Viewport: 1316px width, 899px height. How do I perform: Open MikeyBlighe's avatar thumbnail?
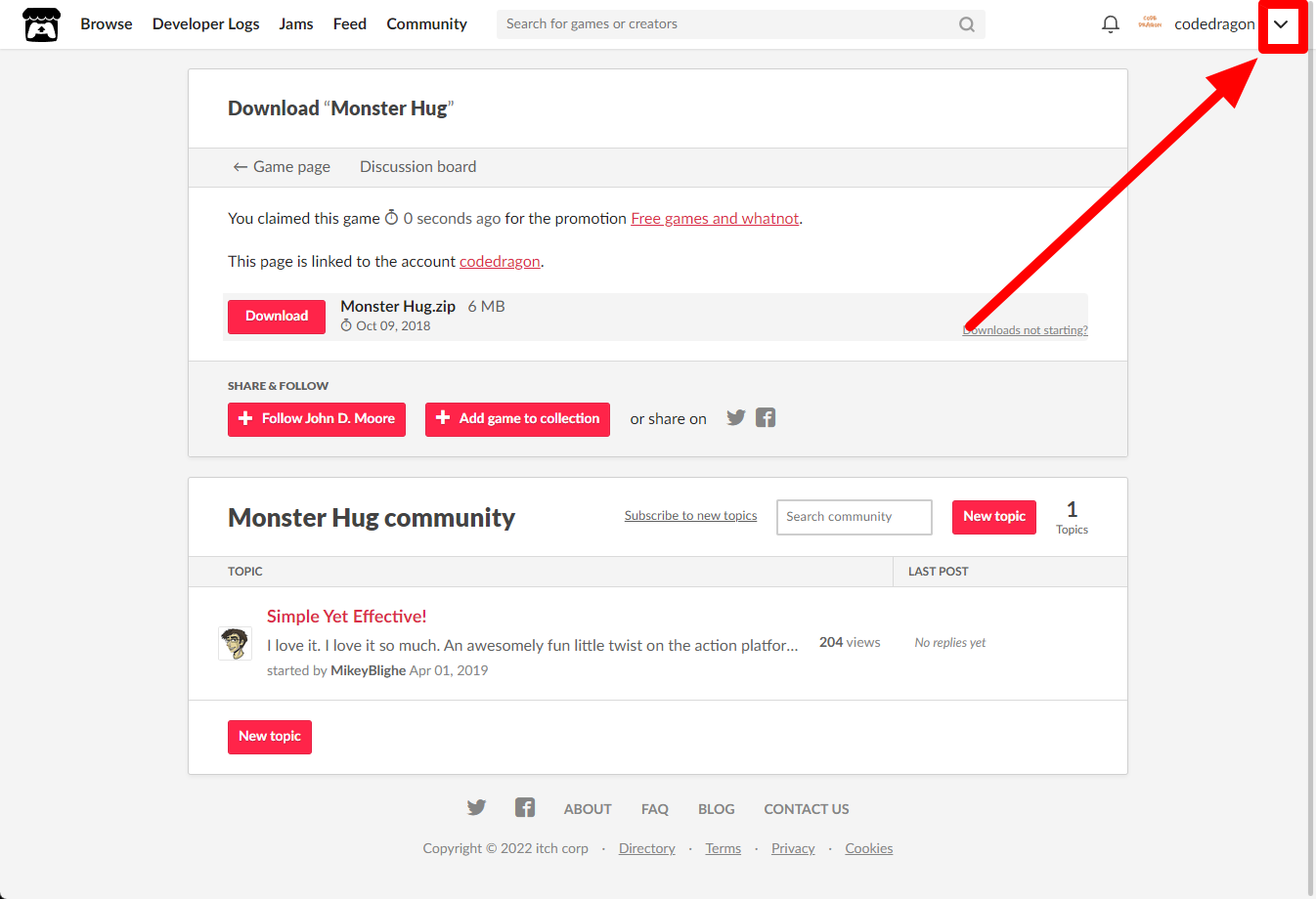235,644
